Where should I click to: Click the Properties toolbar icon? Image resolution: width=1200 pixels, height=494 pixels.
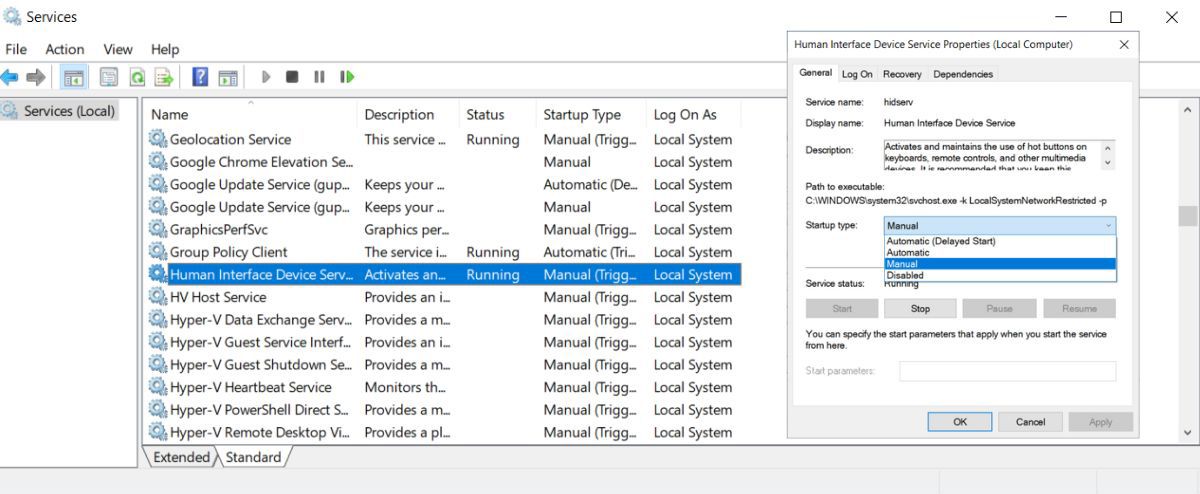pos(109,77)
